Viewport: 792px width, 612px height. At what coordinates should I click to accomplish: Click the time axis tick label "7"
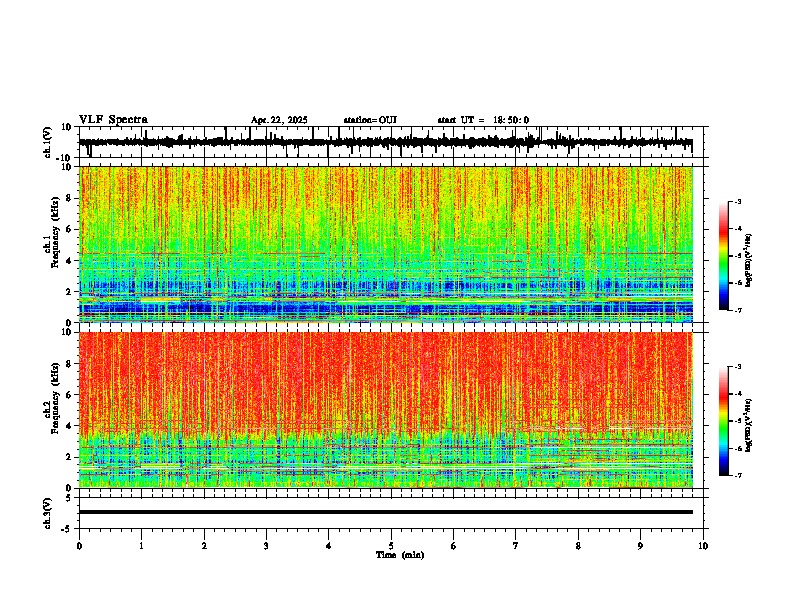point(516,546)
